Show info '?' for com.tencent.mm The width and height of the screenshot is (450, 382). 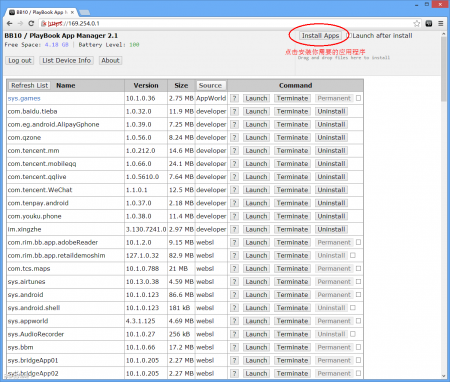234,151
